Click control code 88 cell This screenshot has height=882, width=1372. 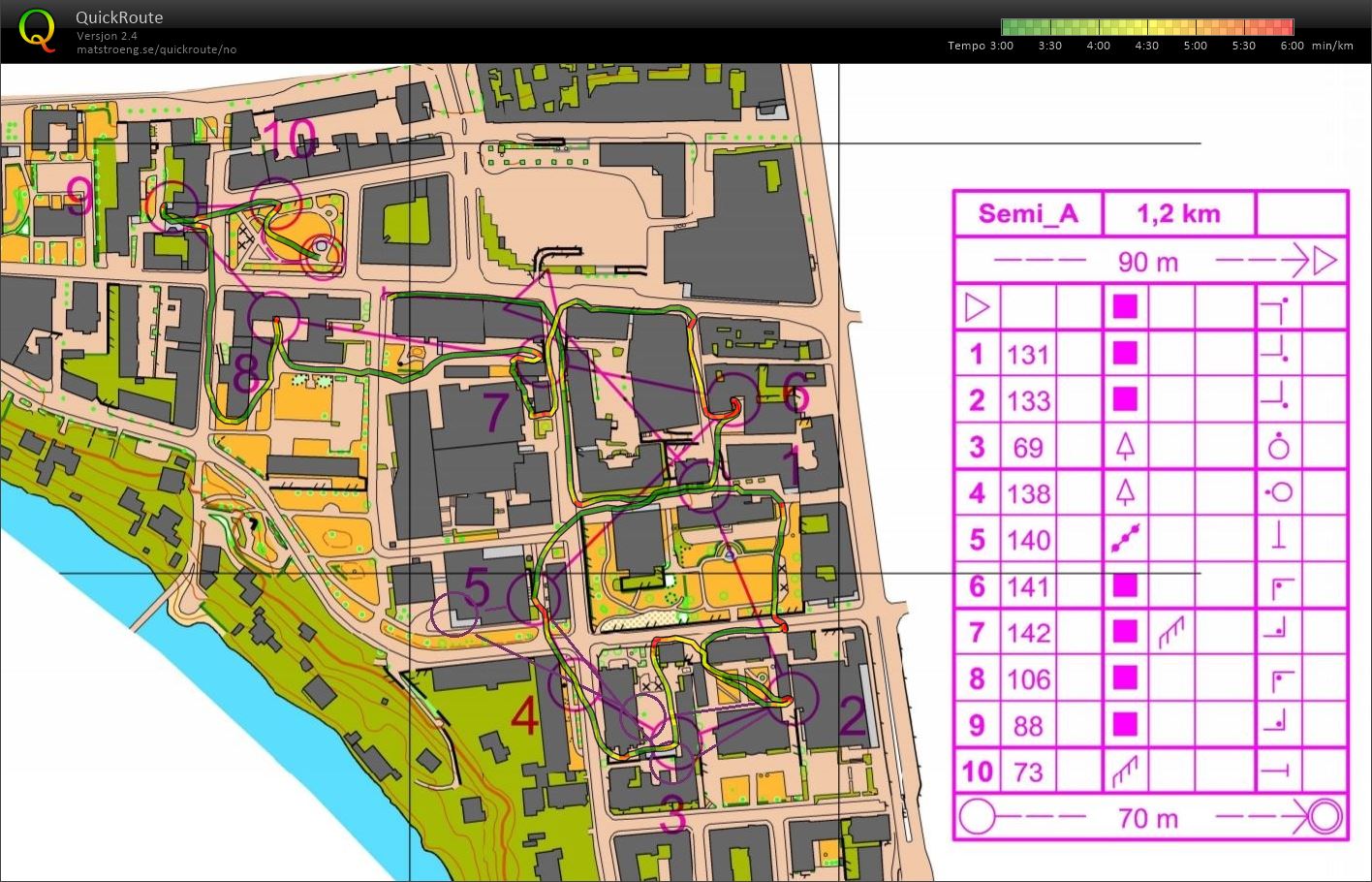tap(1028, 725)
